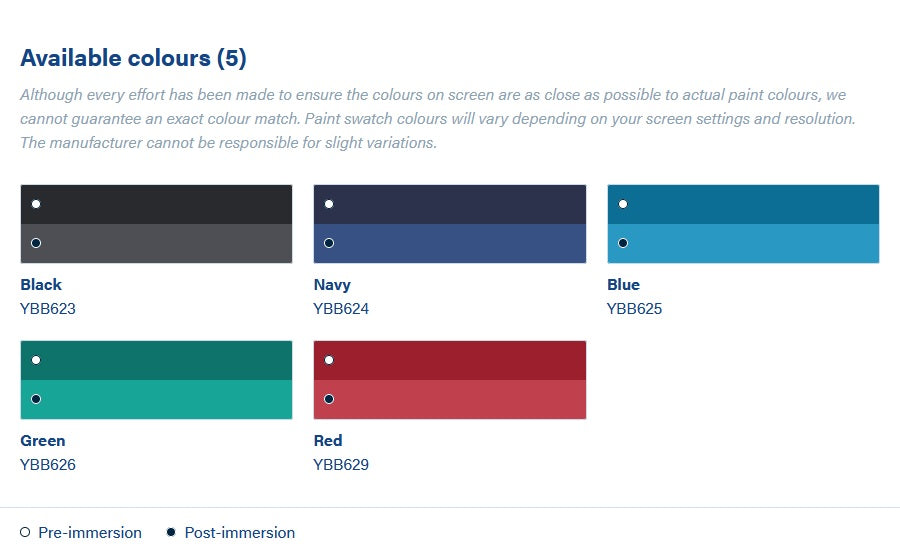Click the Available colours (5) heading
This screenshot has width=900, height=556.
pos(134,58)
